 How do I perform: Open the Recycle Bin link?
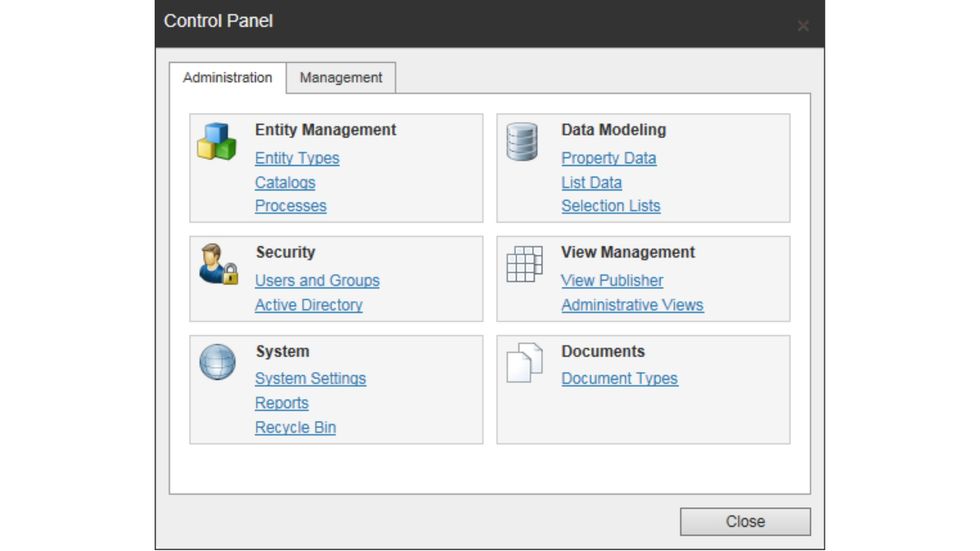295,428
